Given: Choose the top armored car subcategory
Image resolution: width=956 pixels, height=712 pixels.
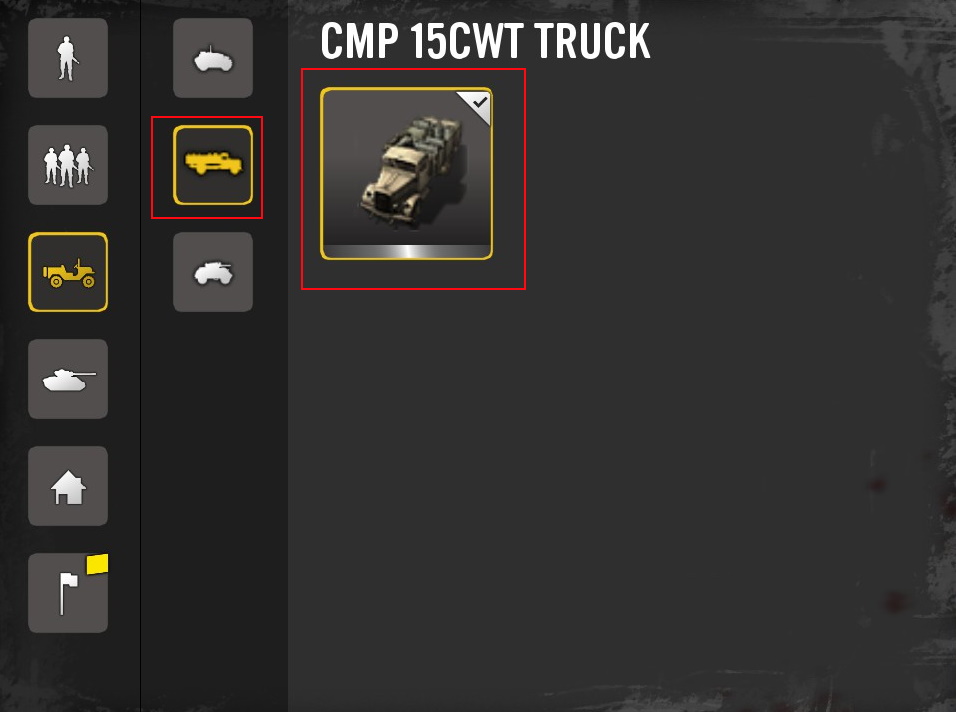Looking at the screenshot, I should (213, 58).
